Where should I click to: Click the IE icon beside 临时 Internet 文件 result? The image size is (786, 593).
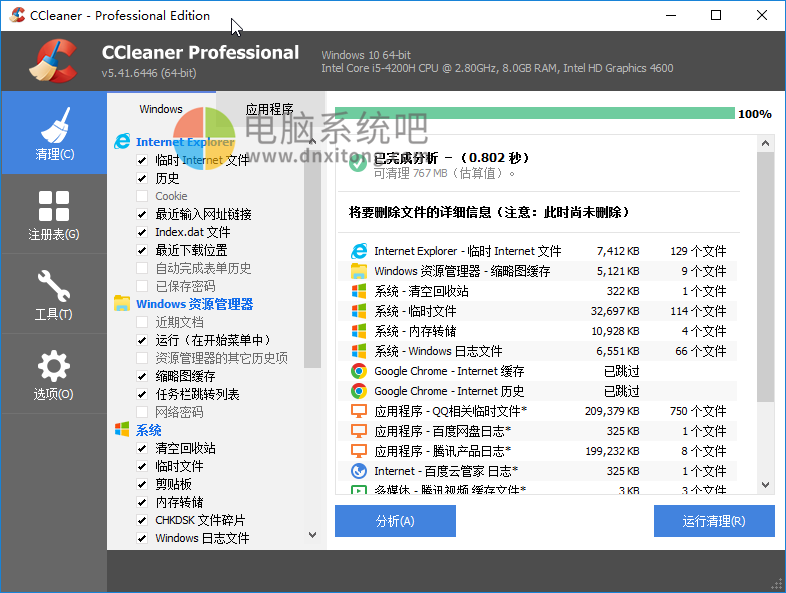(358, 251)
